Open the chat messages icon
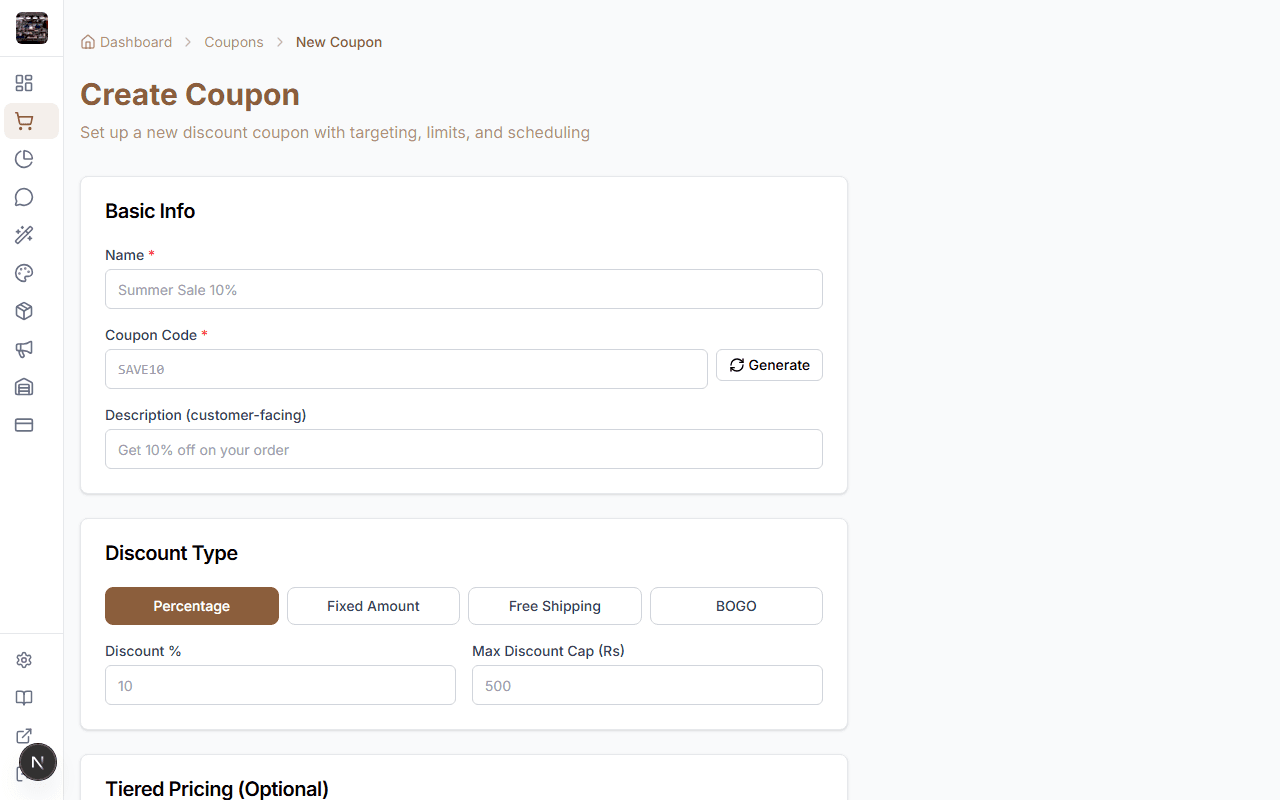This screenshot has height=800, width=1280. 24,197
